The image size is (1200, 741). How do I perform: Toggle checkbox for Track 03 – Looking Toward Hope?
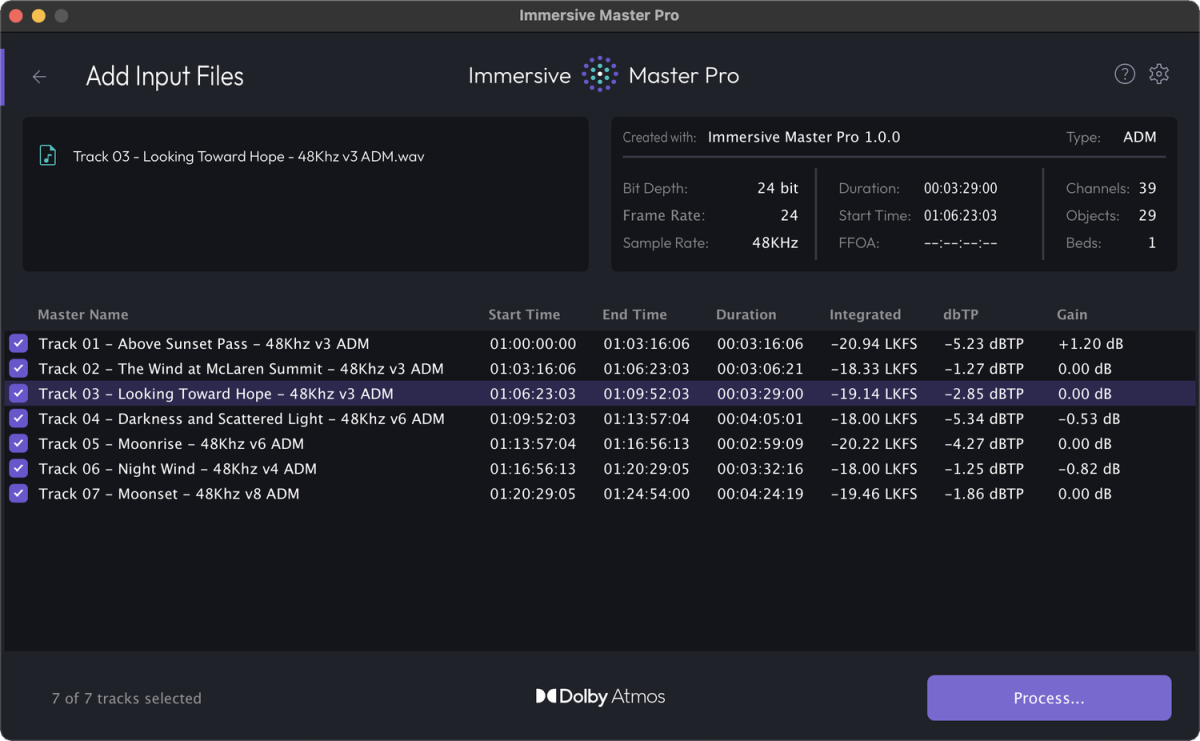18,393
